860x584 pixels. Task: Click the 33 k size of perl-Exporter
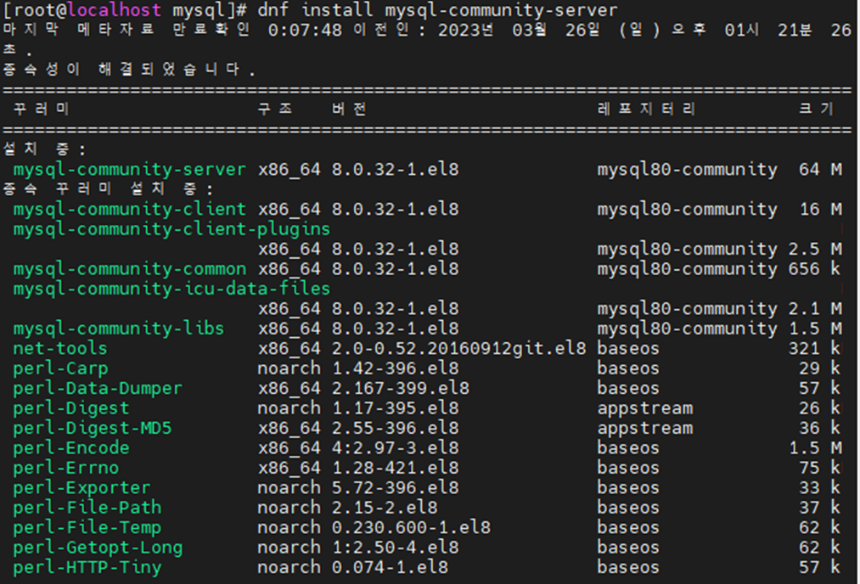[x=821, y=488]
